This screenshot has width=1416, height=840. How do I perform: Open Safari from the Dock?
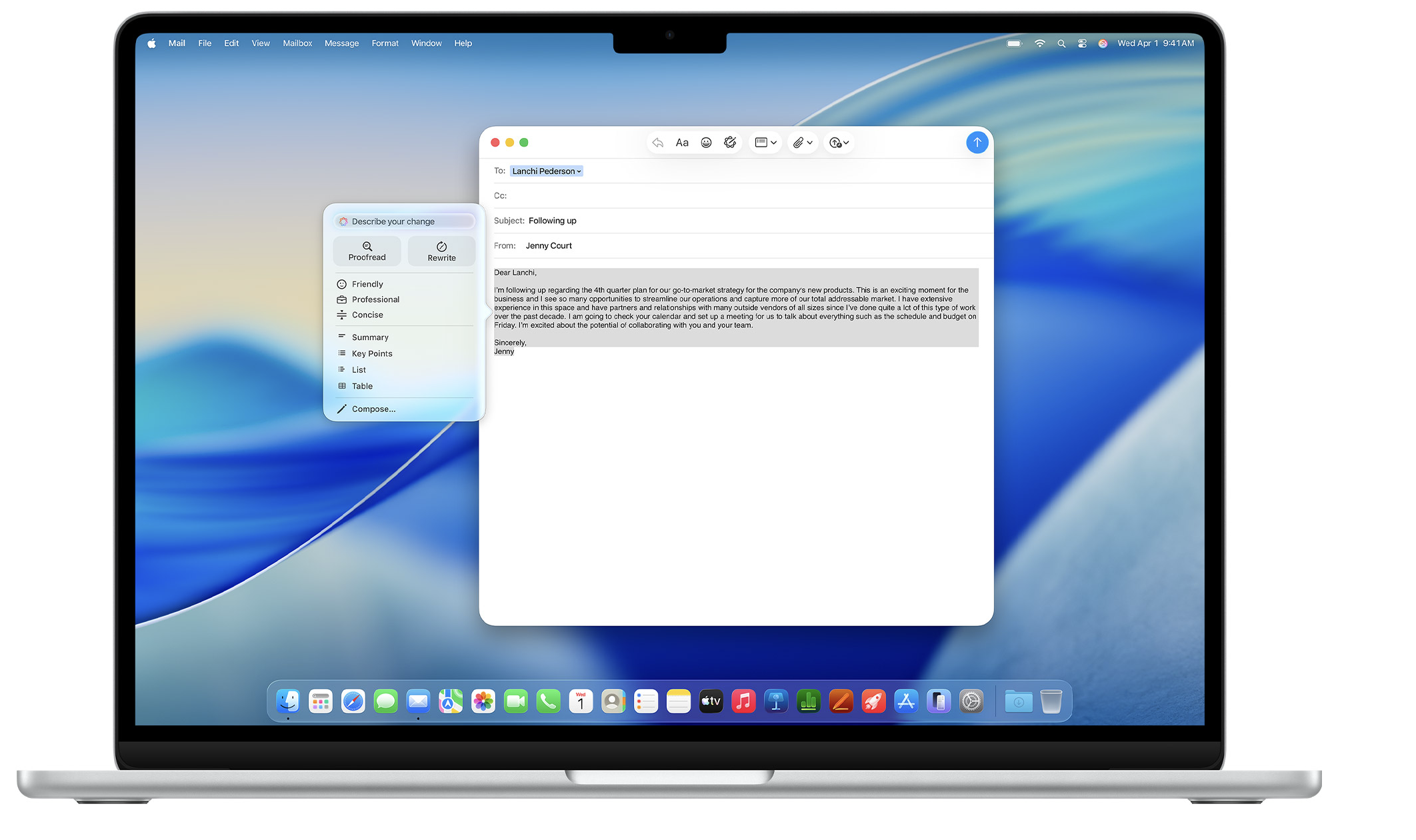click(353, 701)
